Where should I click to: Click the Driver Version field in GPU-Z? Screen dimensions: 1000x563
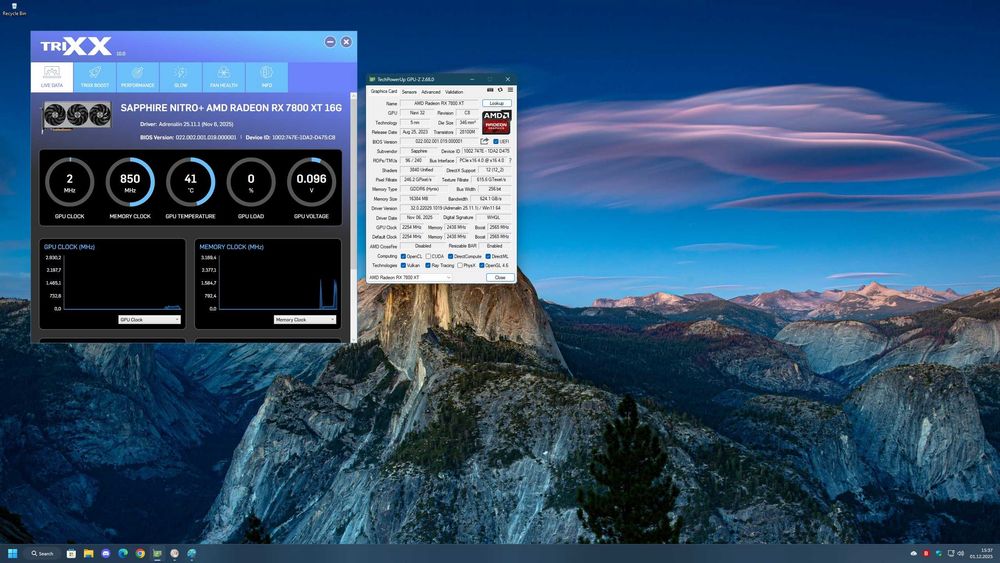pyautogui.click(x=455, y=208)
